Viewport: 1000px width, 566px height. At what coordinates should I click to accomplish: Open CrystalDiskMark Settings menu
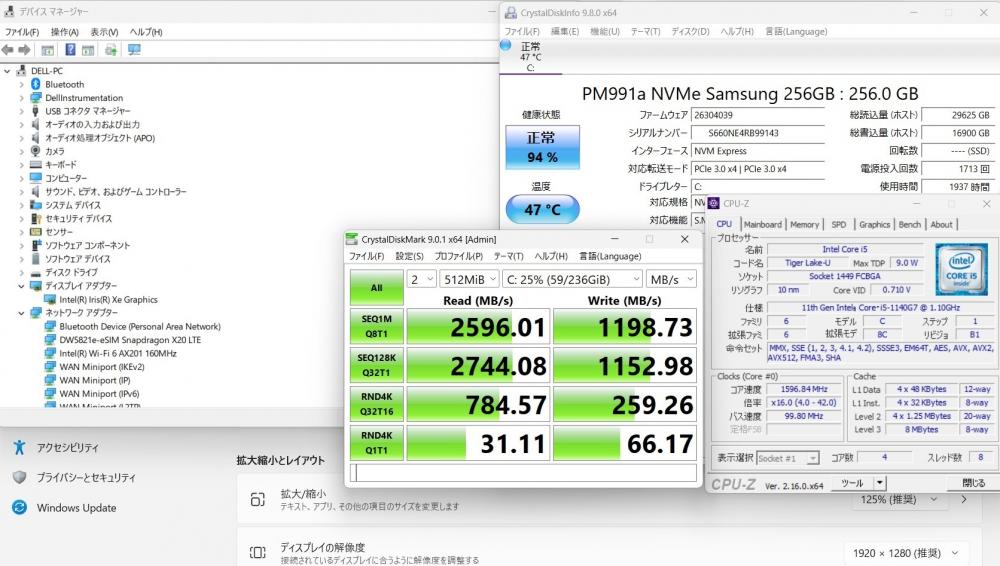click(409, 256)
